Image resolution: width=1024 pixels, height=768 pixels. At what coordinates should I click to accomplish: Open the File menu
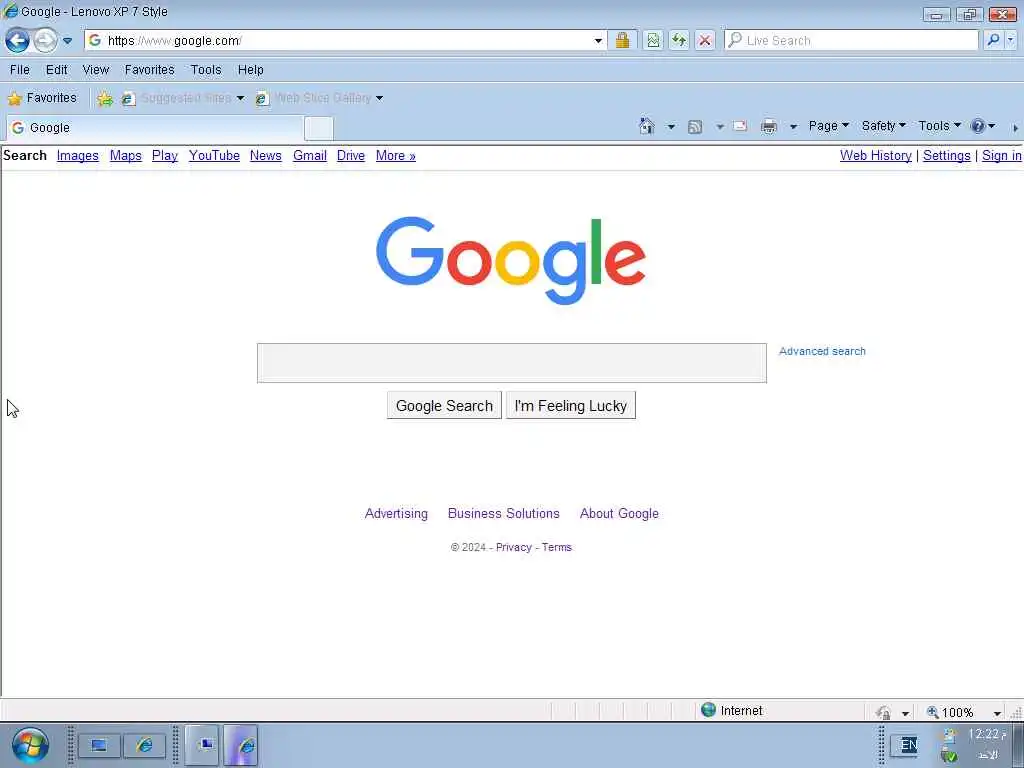tap(20, 70)
